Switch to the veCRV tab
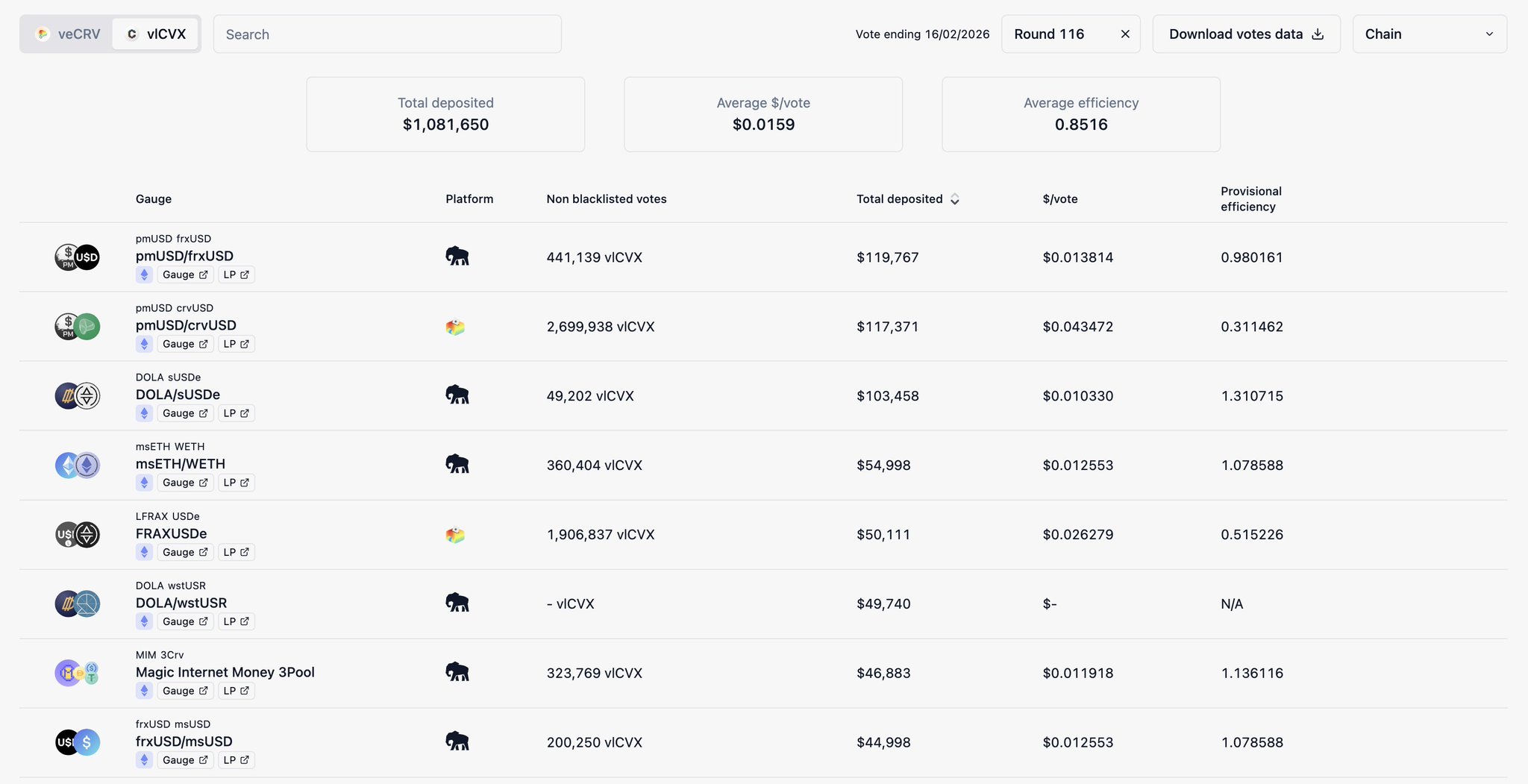 tap(69, 34)
